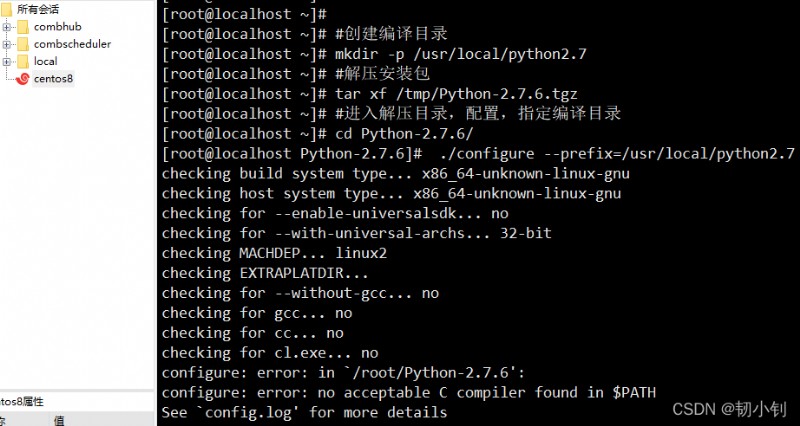Screen dimensions: 800x426
Task: Expand the combscheduler tree node
Action: click(7, 44)
